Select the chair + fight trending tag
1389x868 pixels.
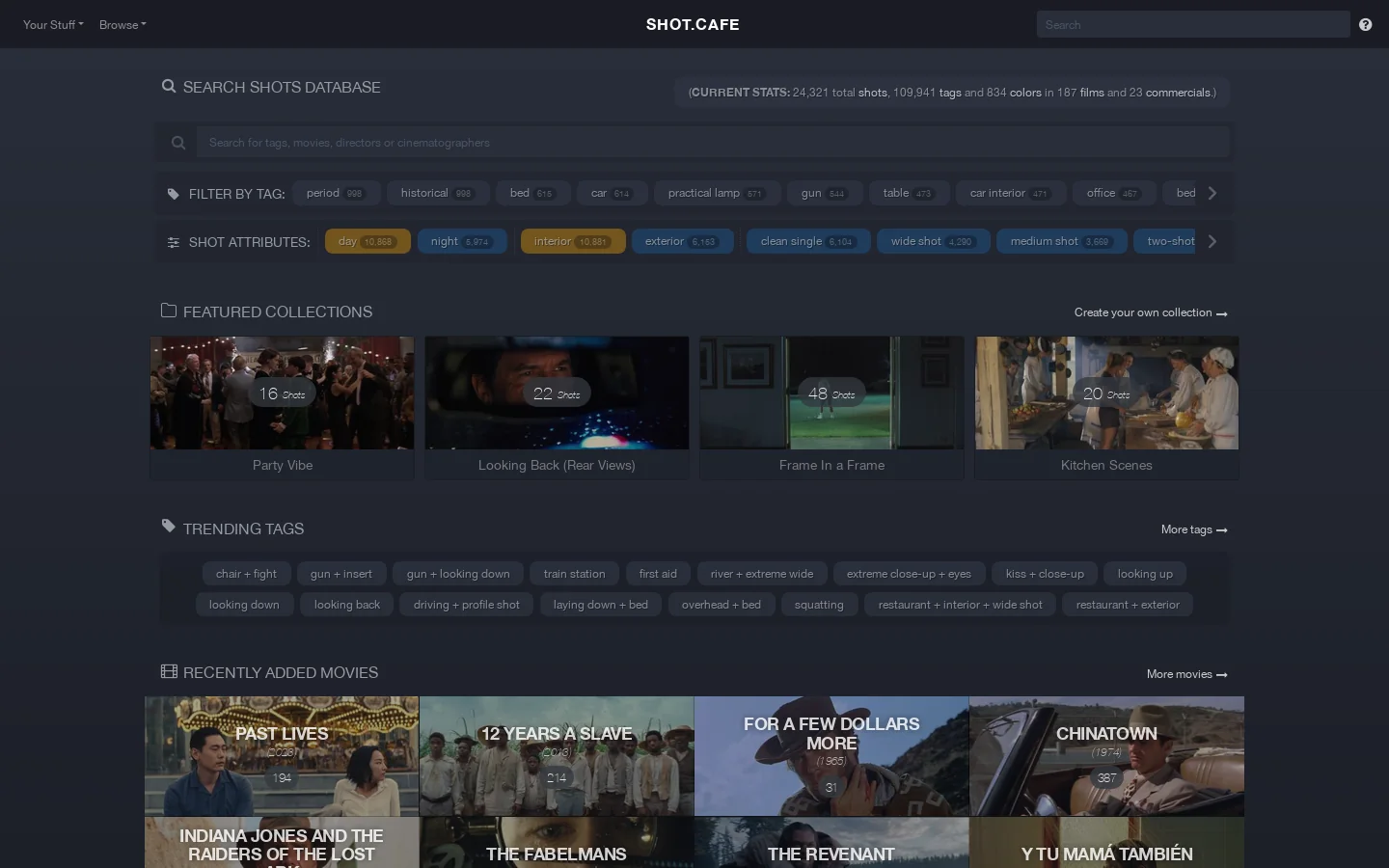tap(246, 574)
